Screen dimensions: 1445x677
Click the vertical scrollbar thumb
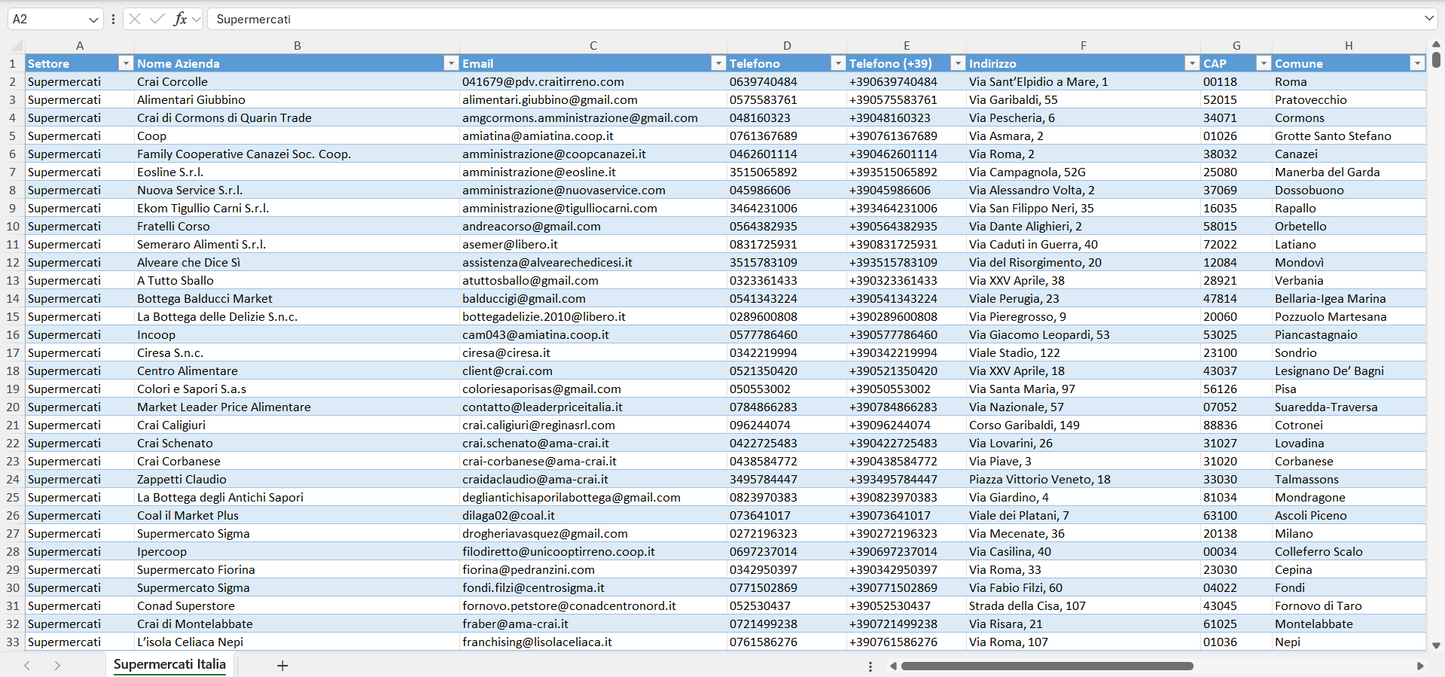pos(1437,60)
